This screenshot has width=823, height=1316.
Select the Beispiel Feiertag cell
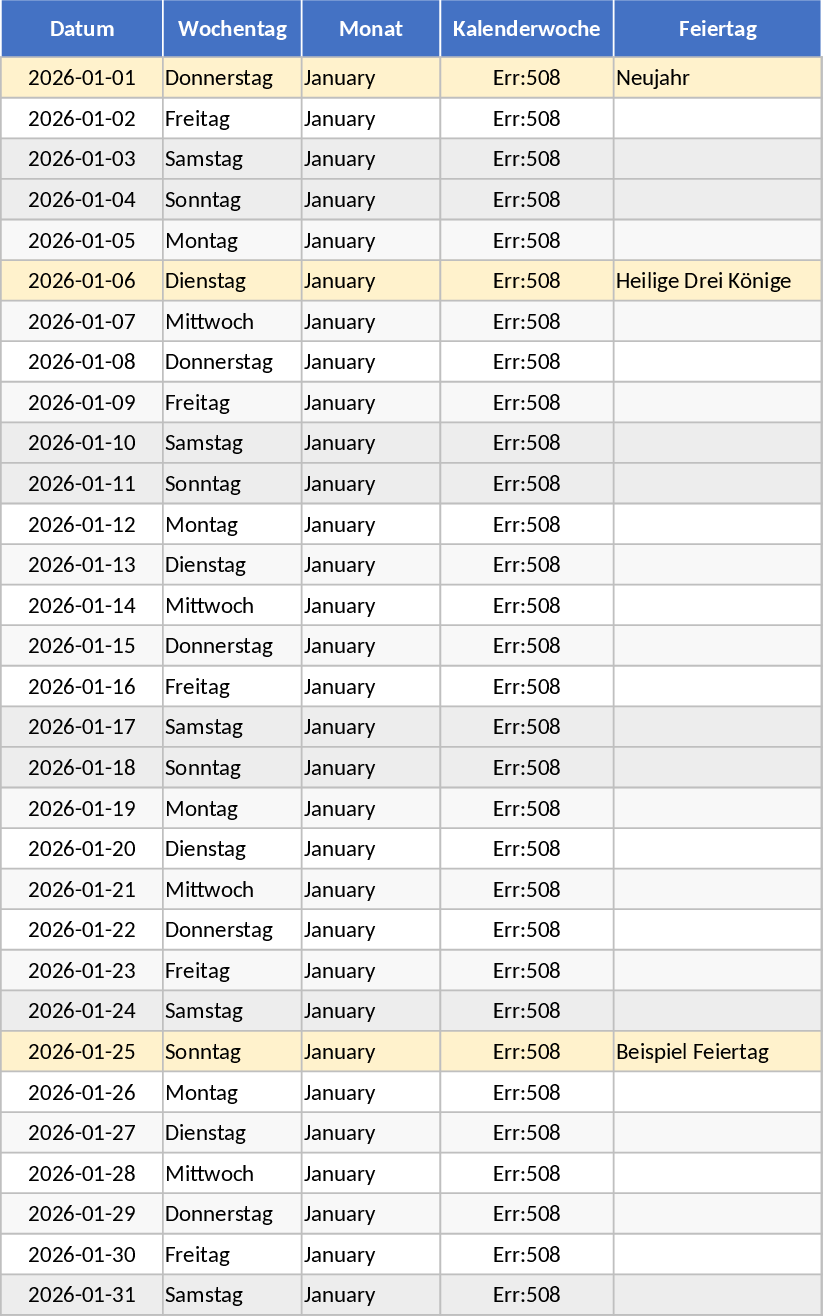click(717, 1052)
